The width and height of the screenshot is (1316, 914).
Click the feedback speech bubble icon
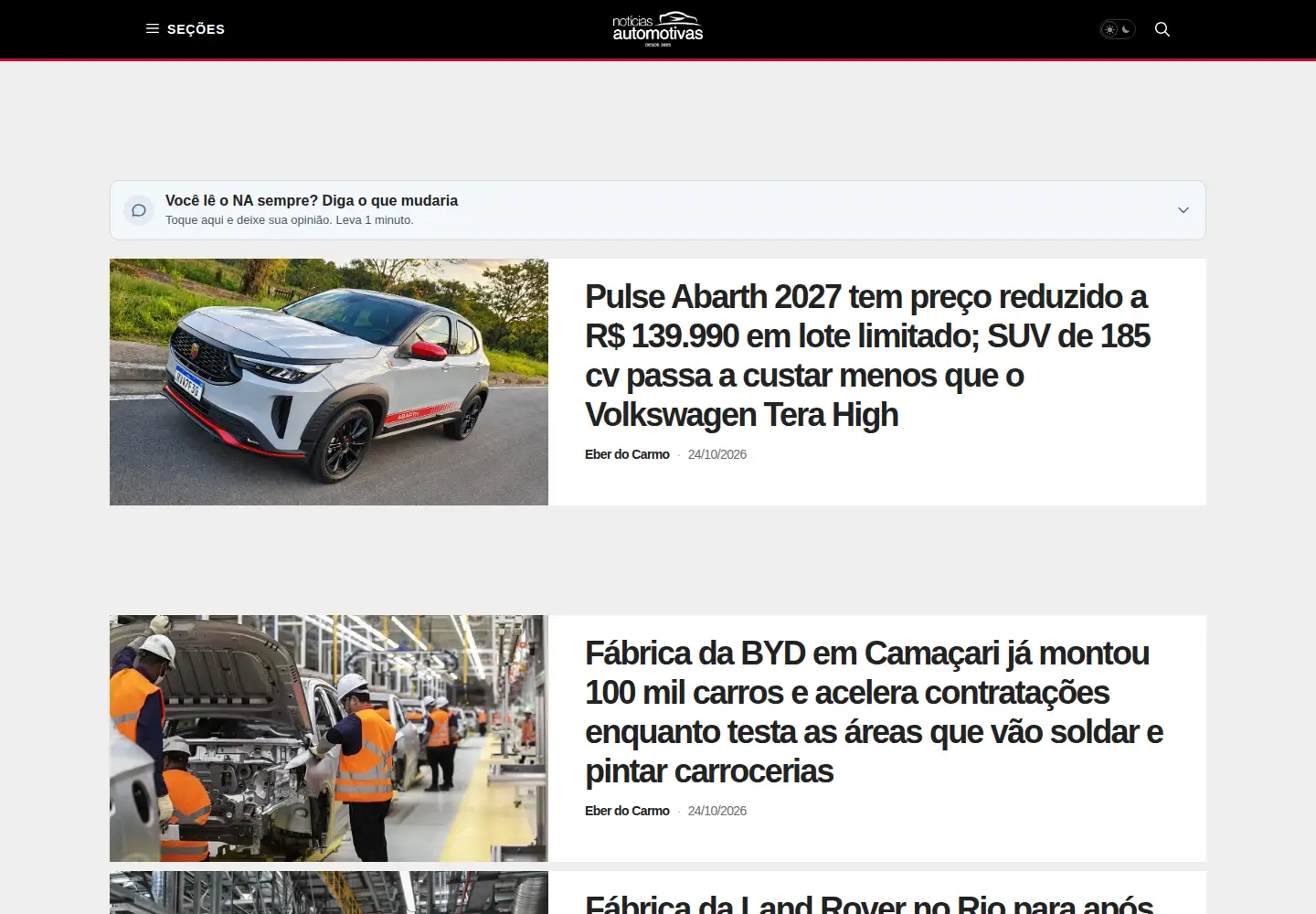[x=139, y=210]
